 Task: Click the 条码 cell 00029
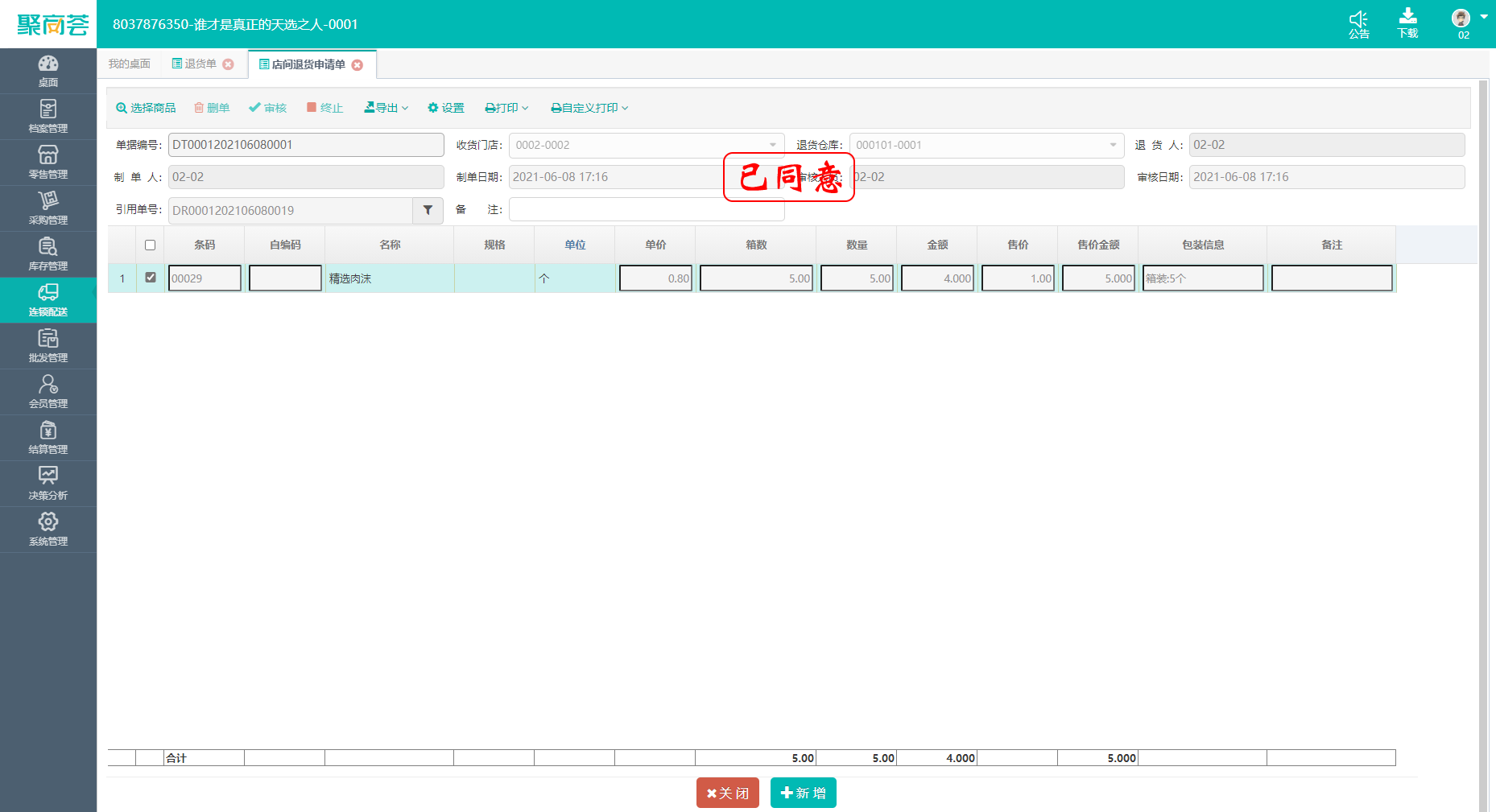205,278
